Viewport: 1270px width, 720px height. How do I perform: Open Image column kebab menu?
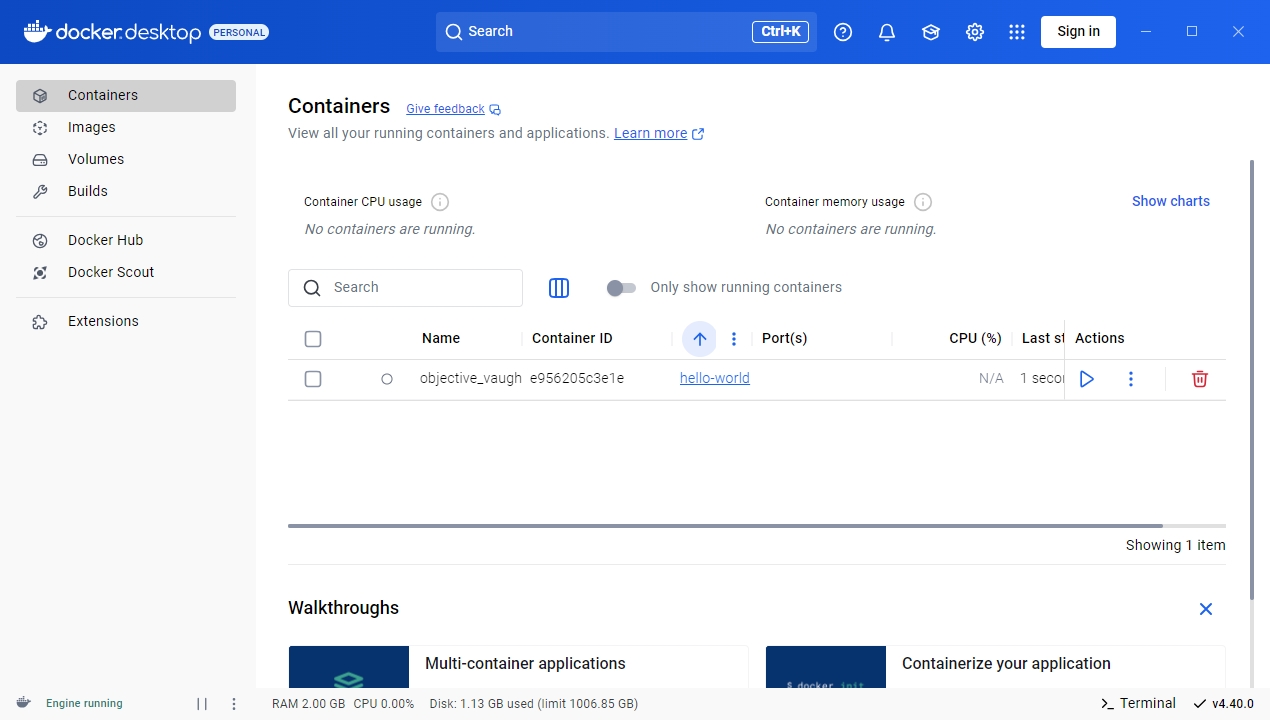[x=734, y=339]
